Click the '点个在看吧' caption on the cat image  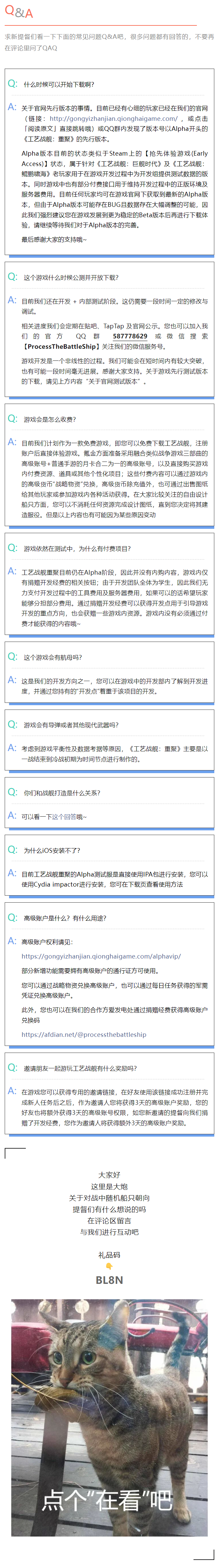108,1500
